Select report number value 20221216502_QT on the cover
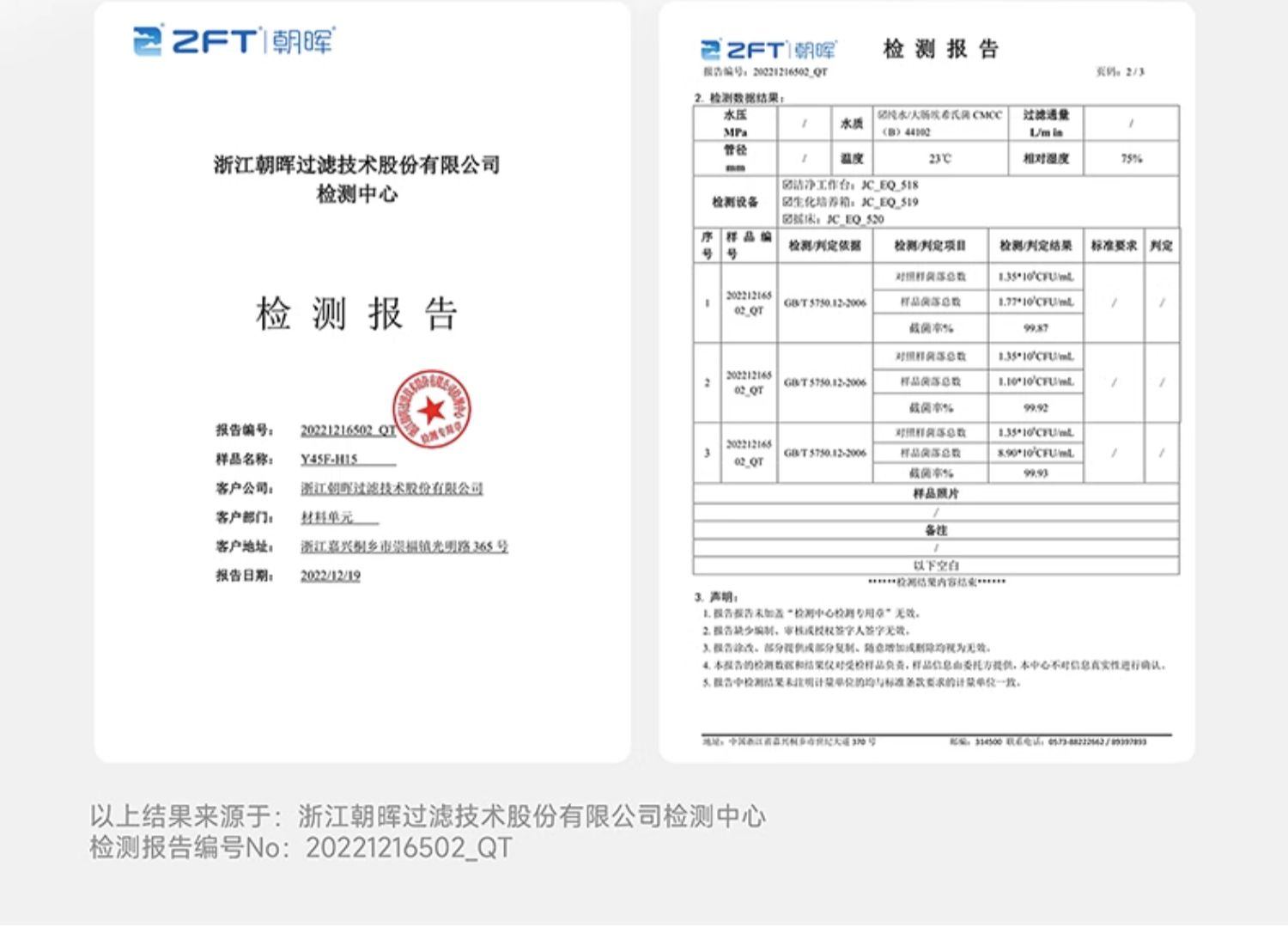 [x=348, y=430]
